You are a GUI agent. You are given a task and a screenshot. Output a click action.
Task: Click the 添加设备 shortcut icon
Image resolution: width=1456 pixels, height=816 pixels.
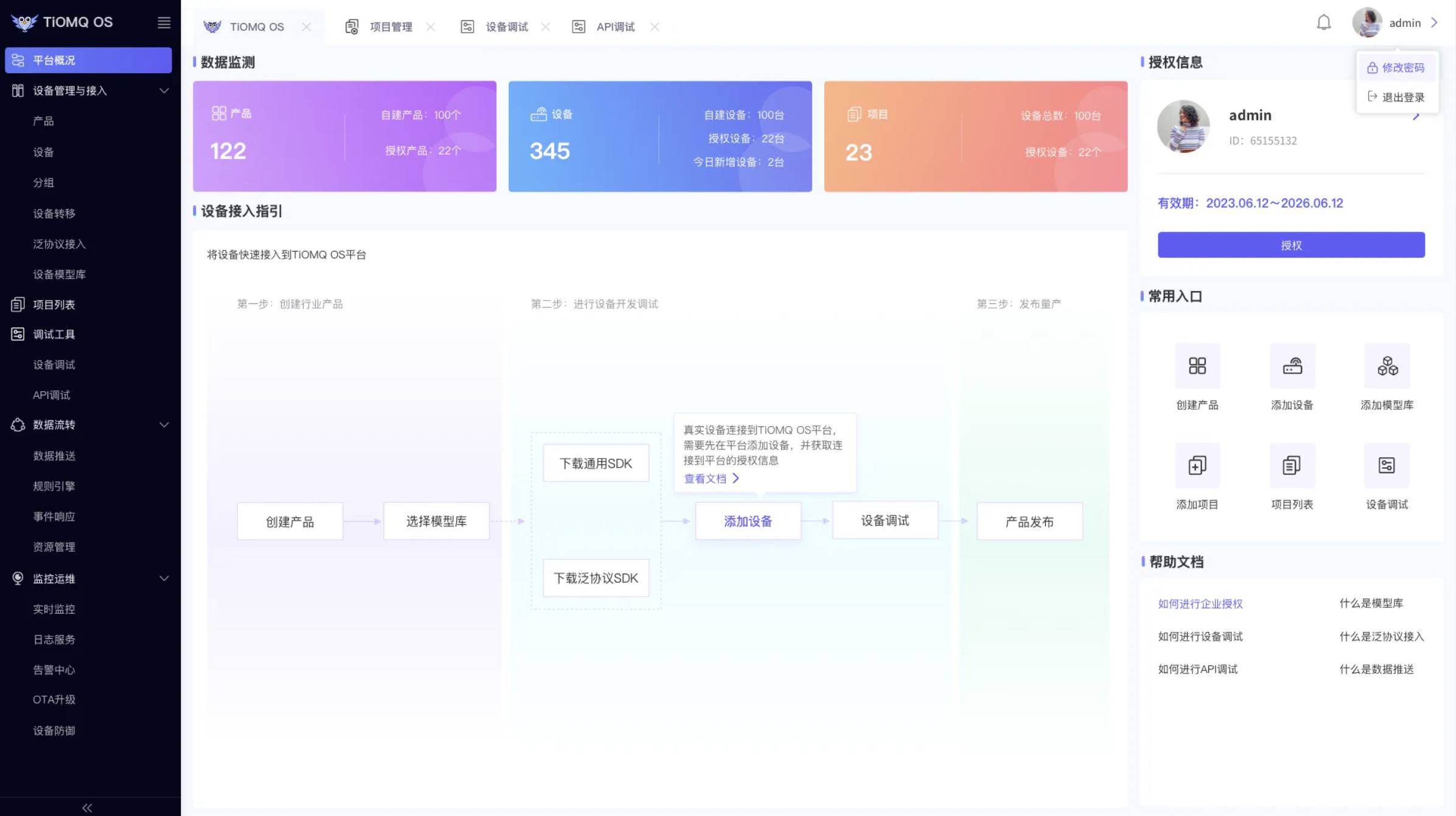(1292, 366)
